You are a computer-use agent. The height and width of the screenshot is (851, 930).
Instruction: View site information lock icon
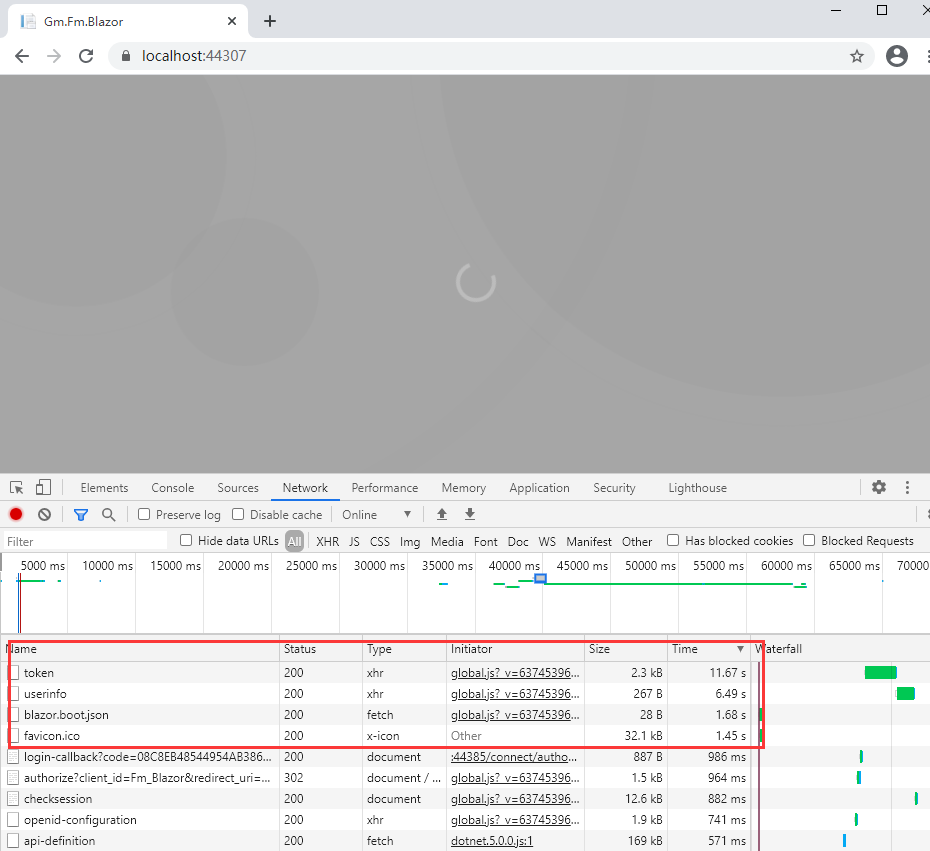pos(125,56)
